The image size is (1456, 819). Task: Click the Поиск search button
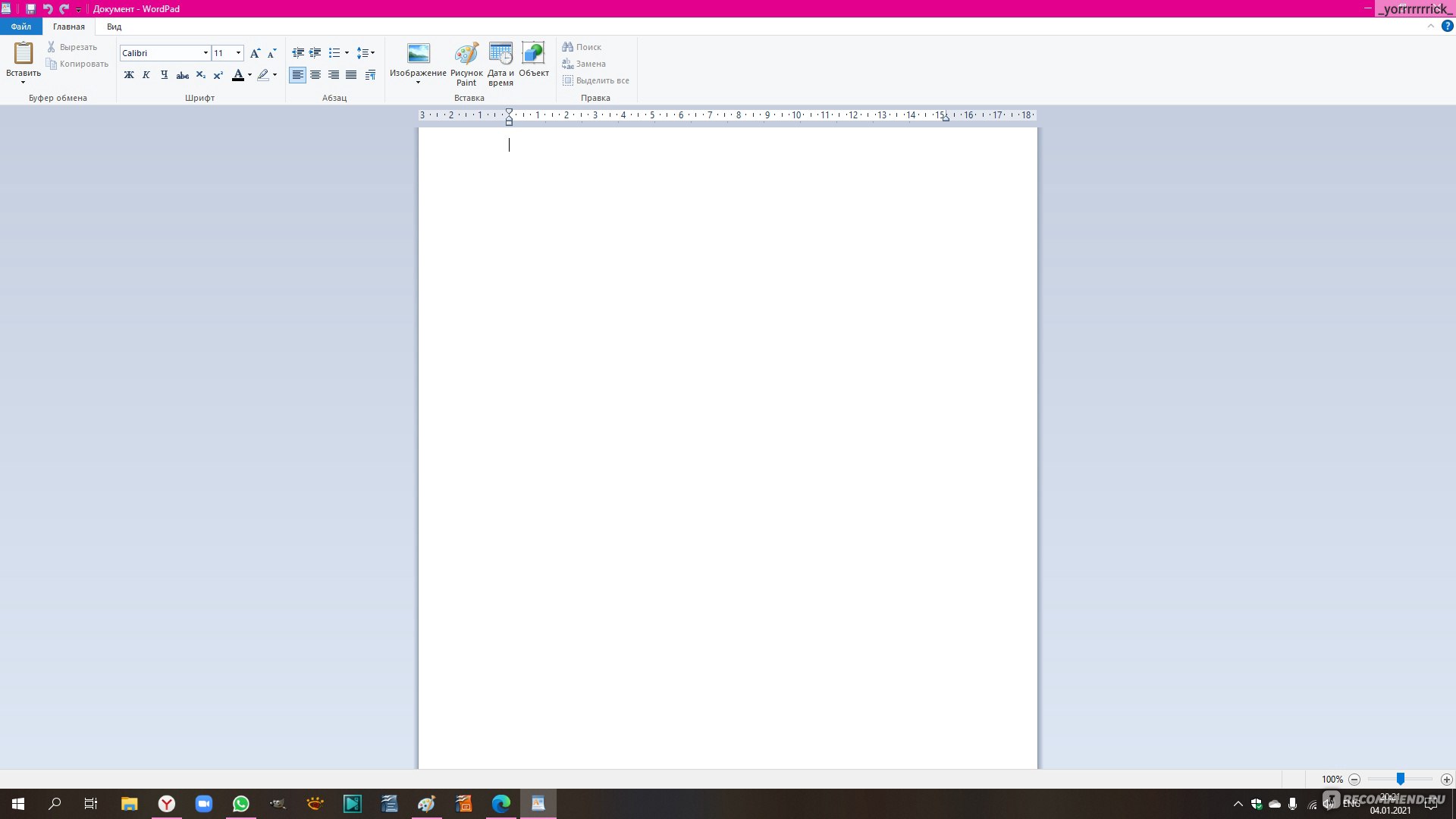pyautogui.click(x=583, y=46)
